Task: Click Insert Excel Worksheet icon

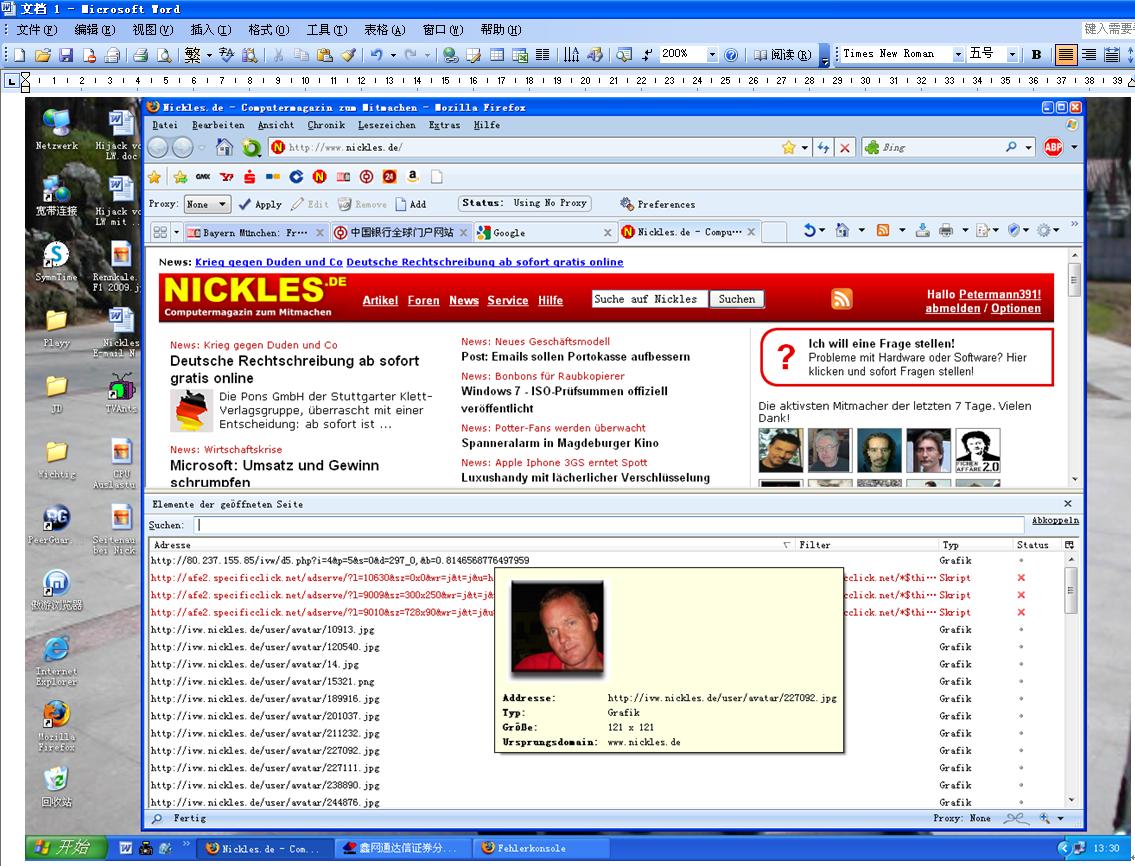Action: [x=520, y=55]
